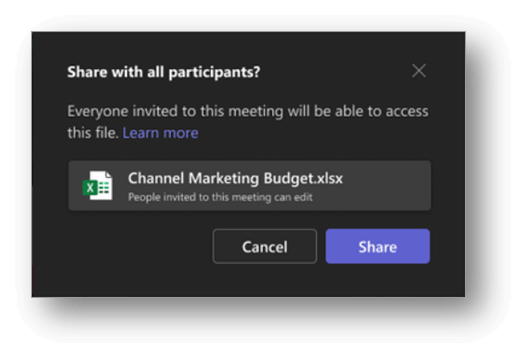Screen dimensions: 528x360
Task: Click the Excel file icon
Action: click(x=97, y=186)
